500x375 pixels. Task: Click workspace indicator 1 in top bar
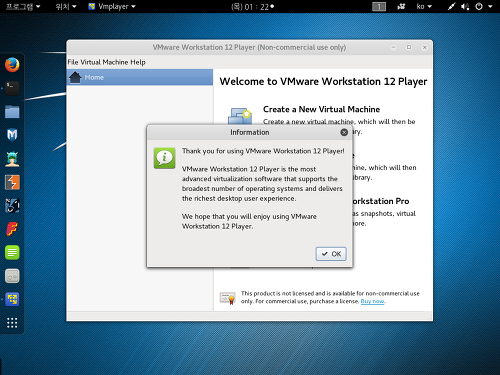point(379,7)
